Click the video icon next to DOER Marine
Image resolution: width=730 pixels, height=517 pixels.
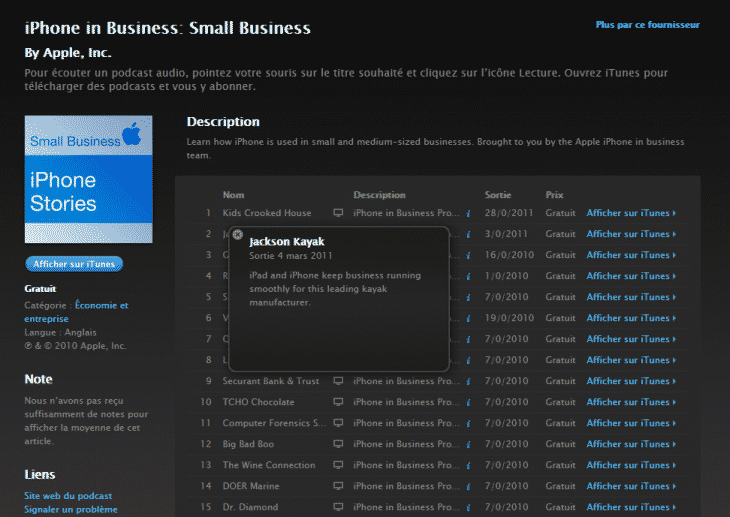(x=338, y=486)
